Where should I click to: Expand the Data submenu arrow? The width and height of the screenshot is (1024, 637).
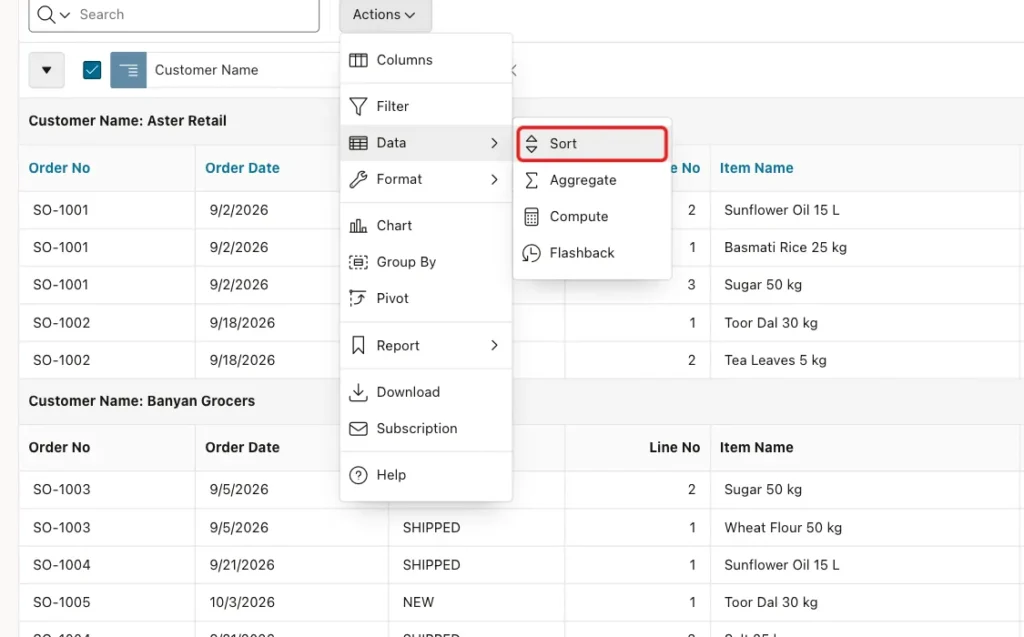pos(494,143)
